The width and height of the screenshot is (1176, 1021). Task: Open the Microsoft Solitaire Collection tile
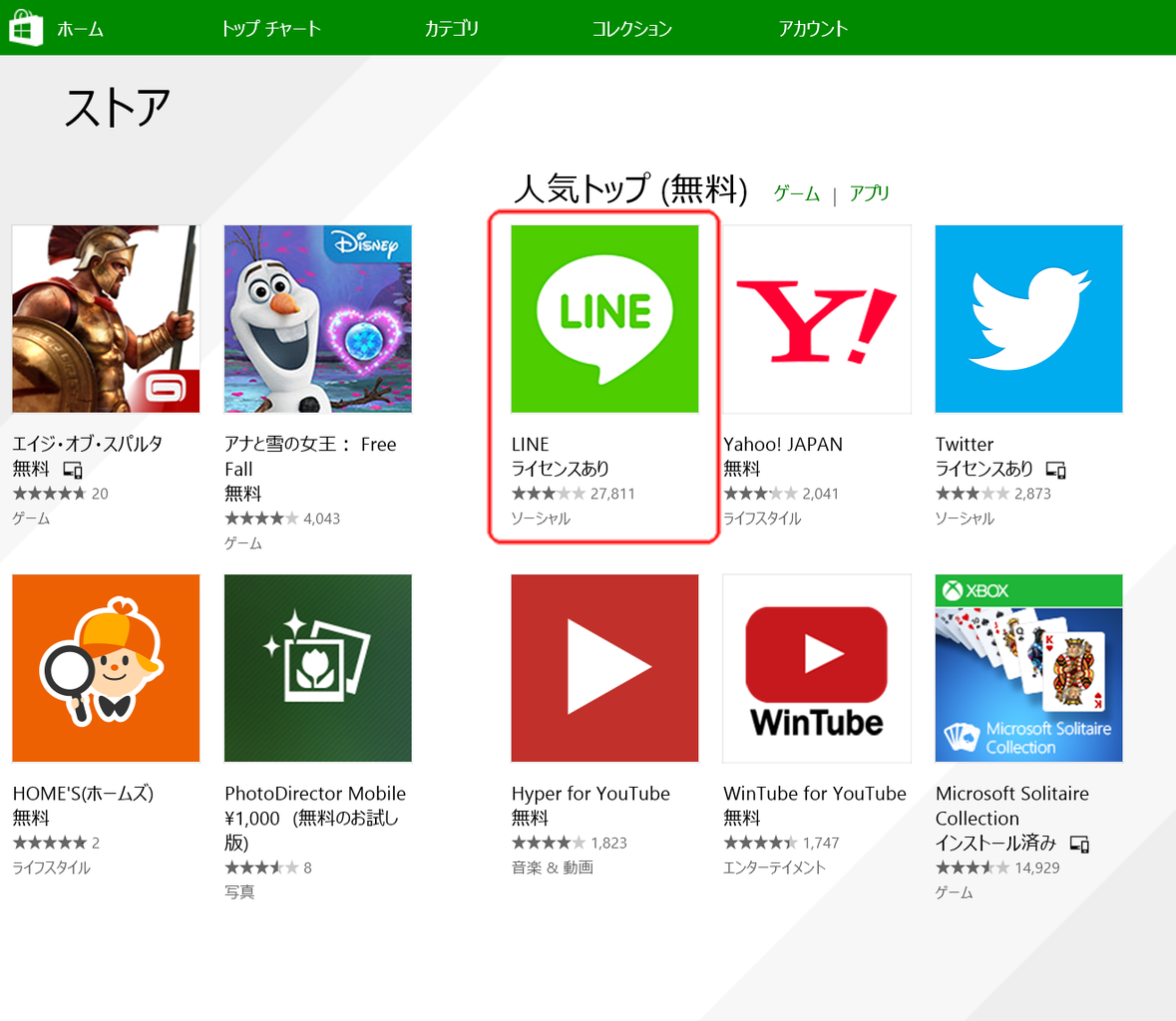[x=1029, y=668]
